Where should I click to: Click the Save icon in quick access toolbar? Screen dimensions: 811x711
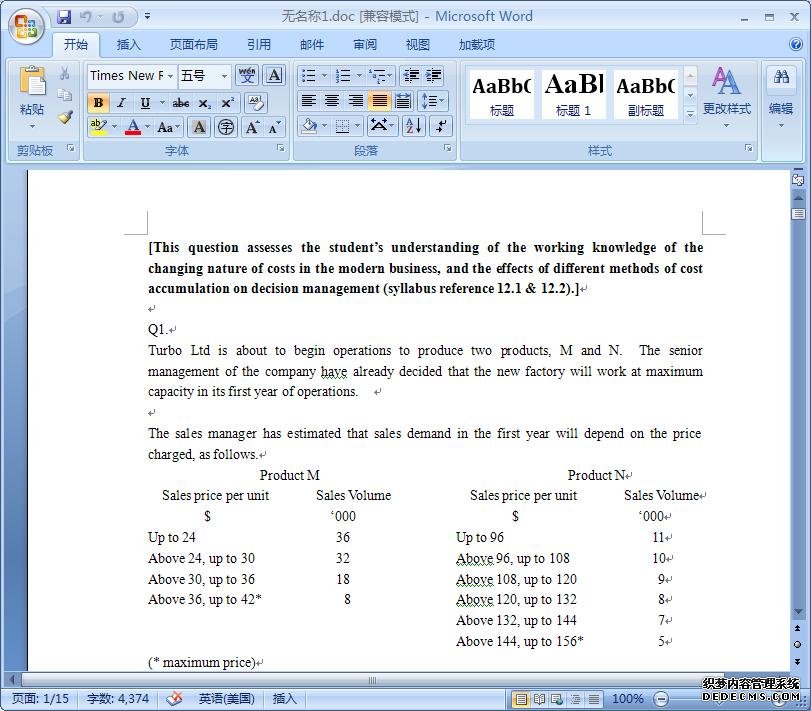[x=65, y=17]
